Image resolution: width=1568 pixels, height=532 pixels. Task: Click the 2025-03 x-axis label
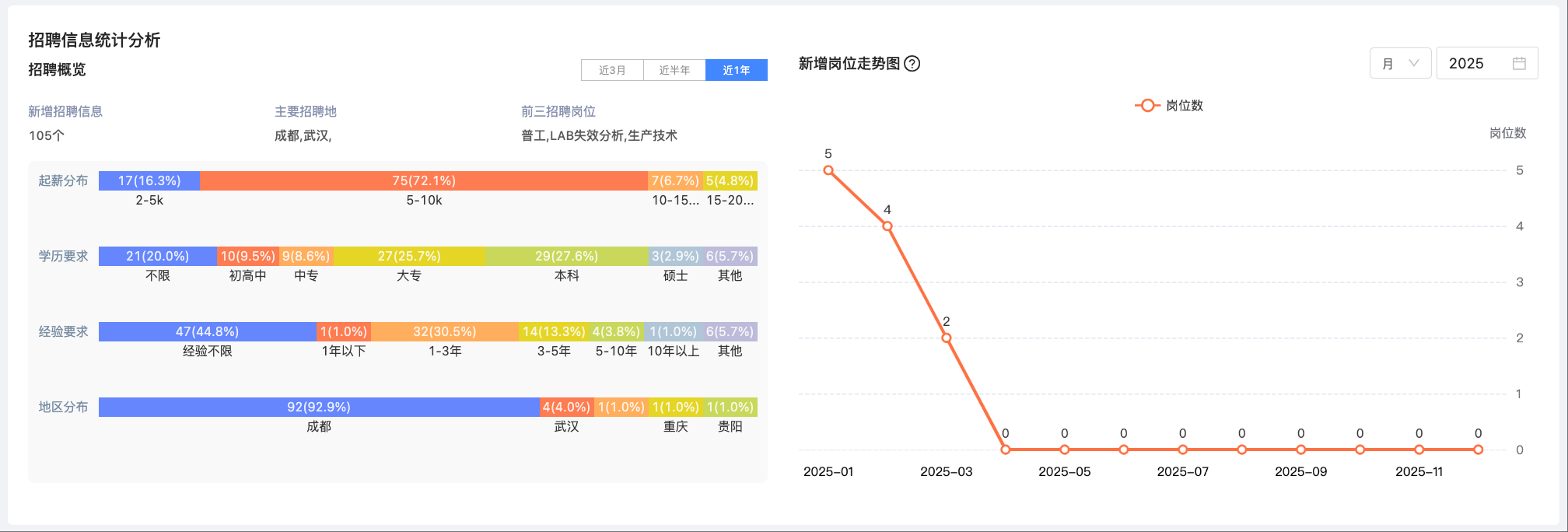(947, 471)
